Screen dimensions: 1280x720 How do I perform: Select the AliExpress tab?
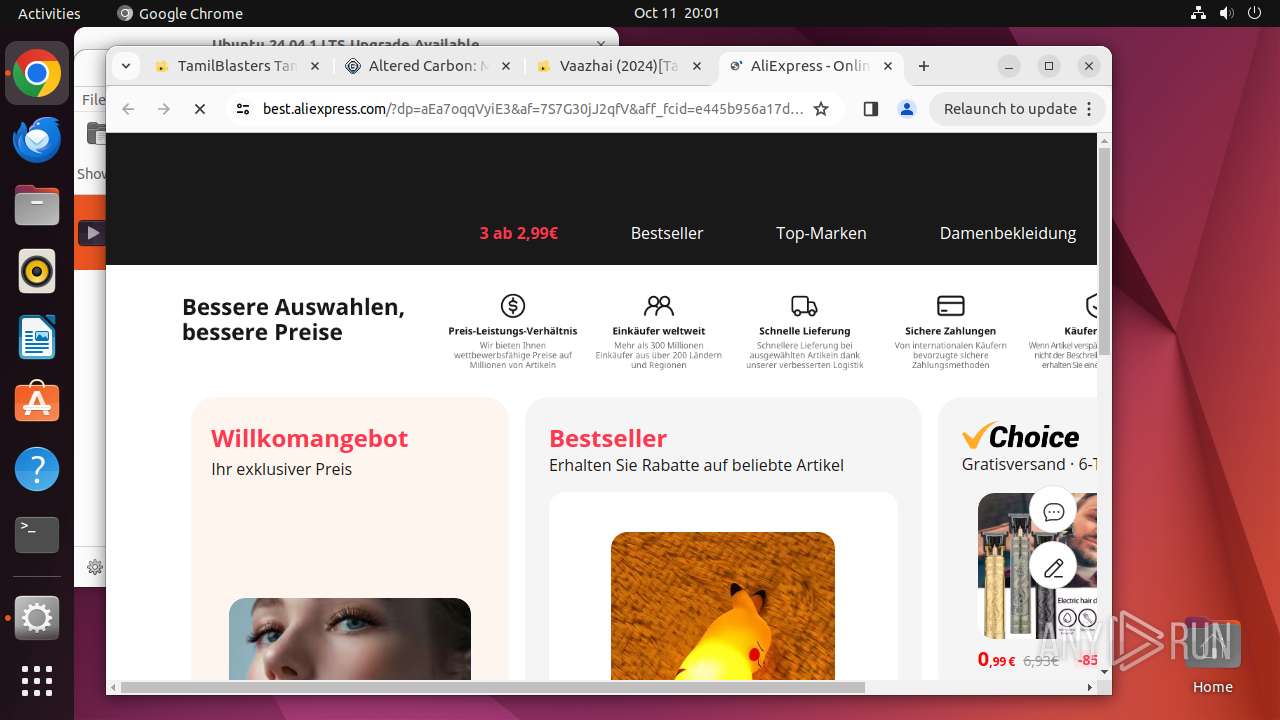[x=810, y=66]
